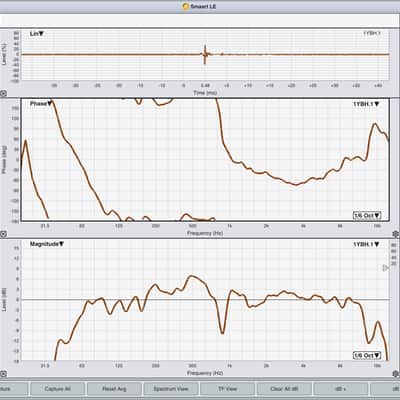Click the 0 dB reference line in the Magnitude plot
This screenshot has width=400, height=400.
205,300
